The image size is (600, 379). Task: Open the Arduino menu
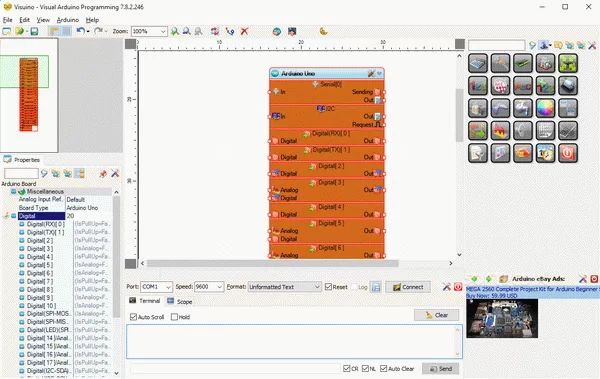(x=68, y=20)
